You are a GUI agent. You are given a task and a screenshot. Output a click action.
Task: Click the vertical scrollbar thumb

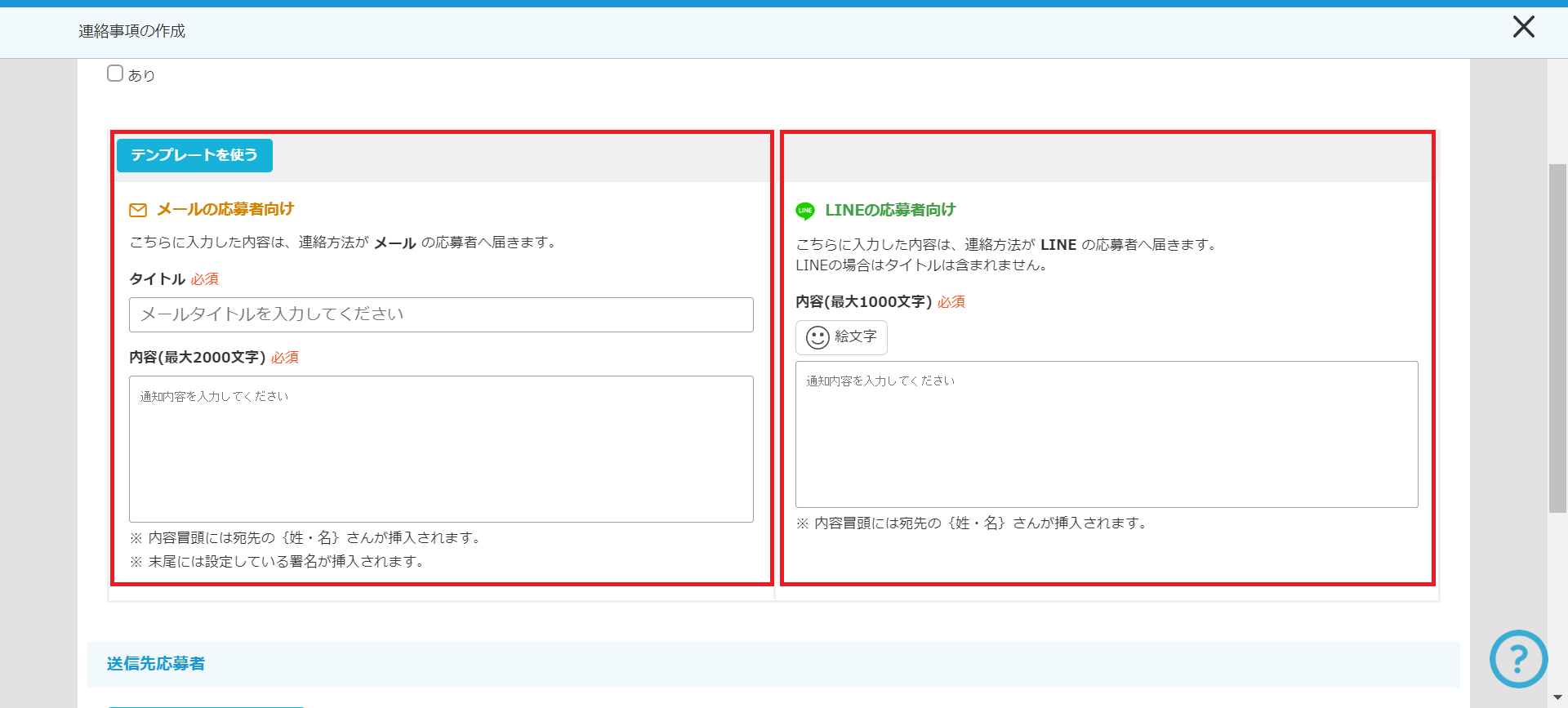click(1557, 338)
